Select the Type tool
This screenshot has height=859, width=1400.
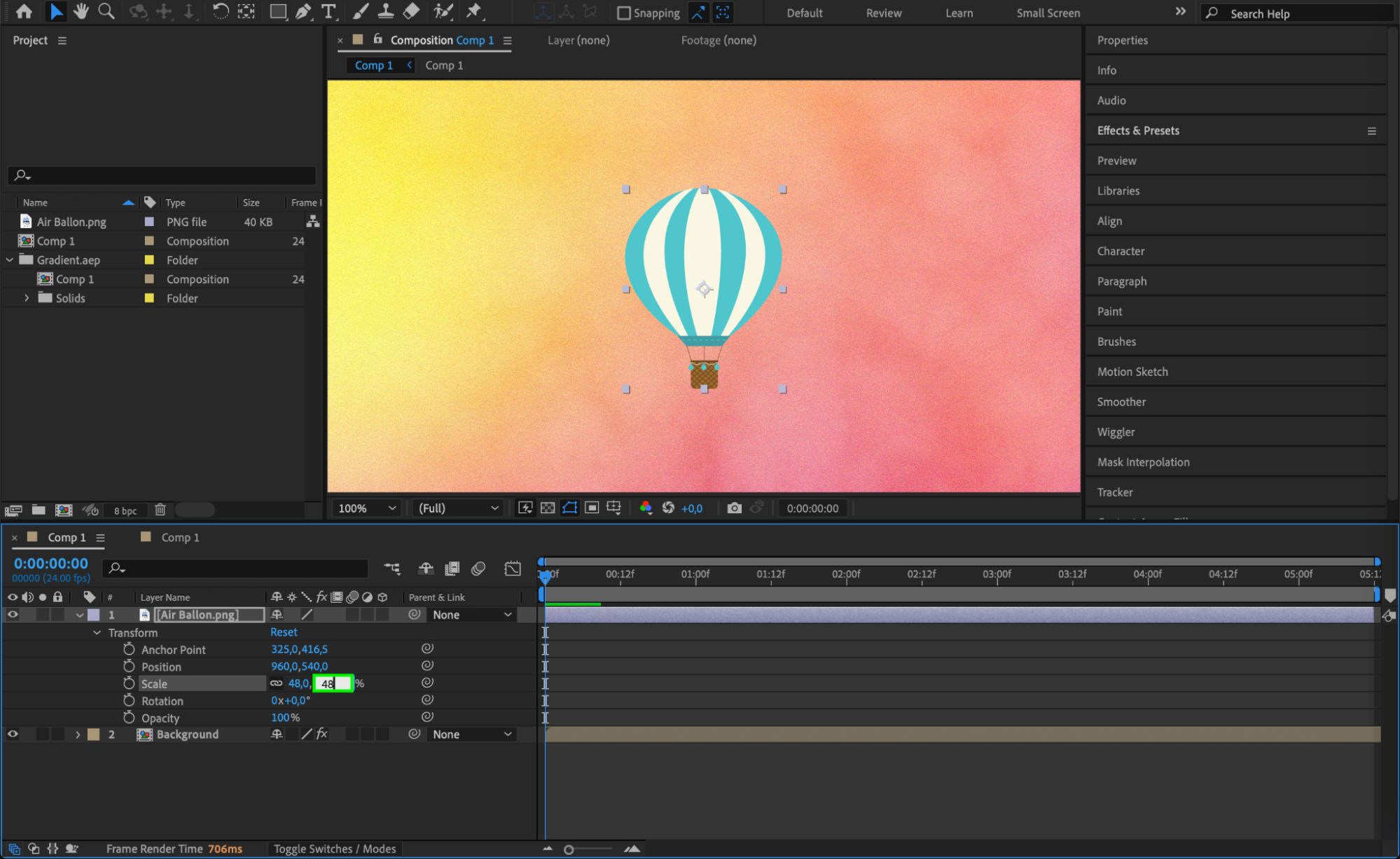pyautogui.click(x=328, y=11)
